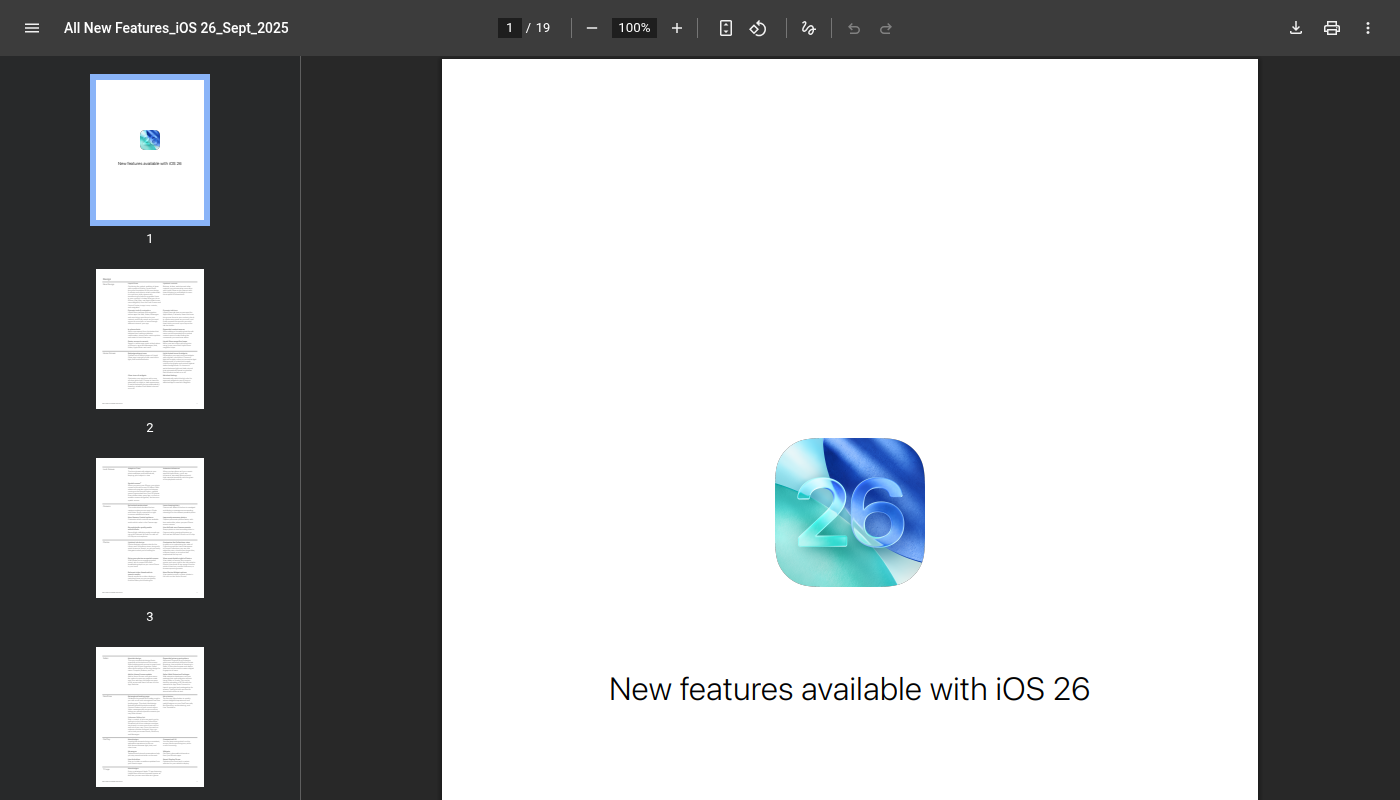Click the zoom in plus icon
The image size is (1400, 800).
[x=677, y=28]
